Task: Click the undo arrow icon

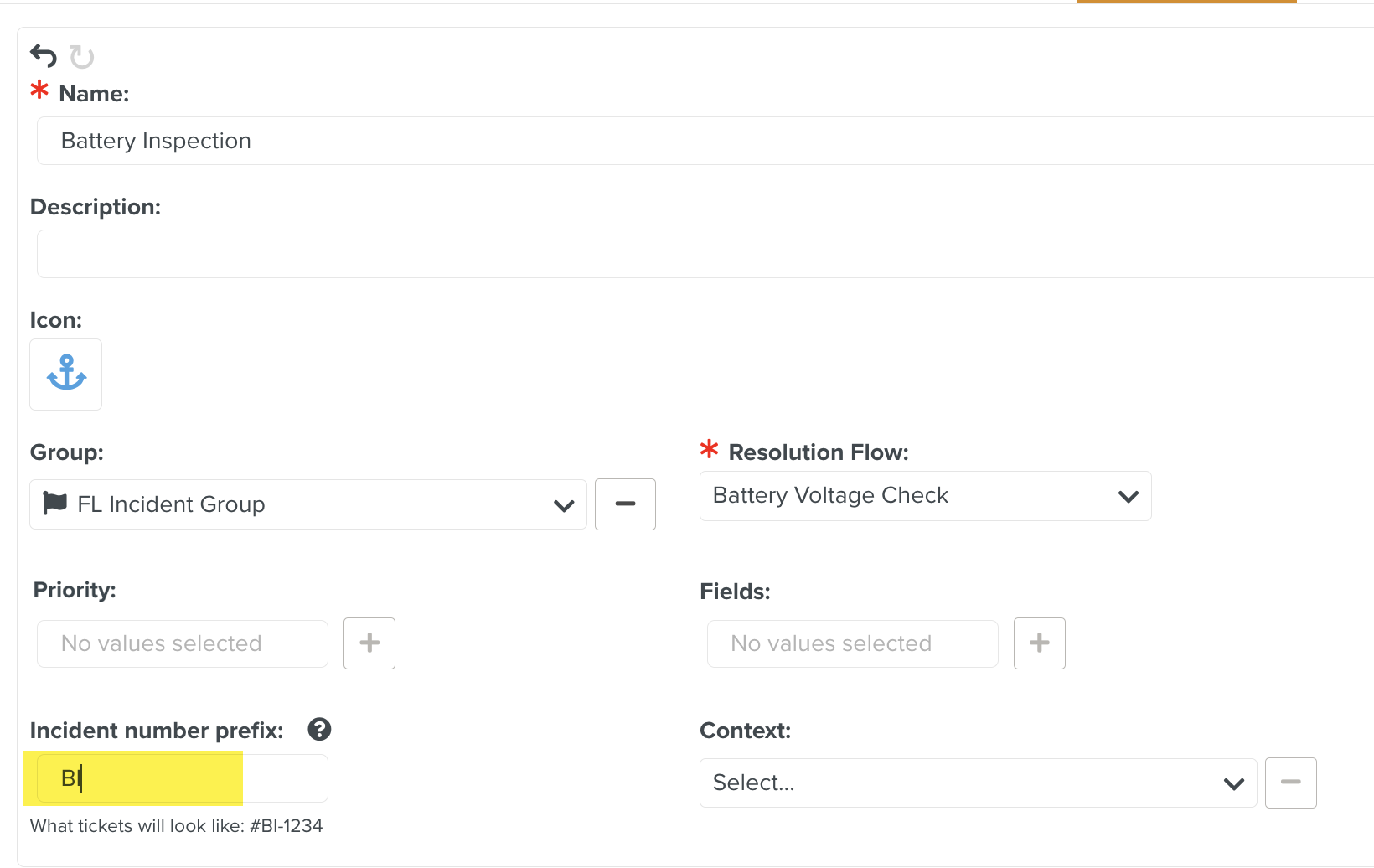Action: (44, 56)
